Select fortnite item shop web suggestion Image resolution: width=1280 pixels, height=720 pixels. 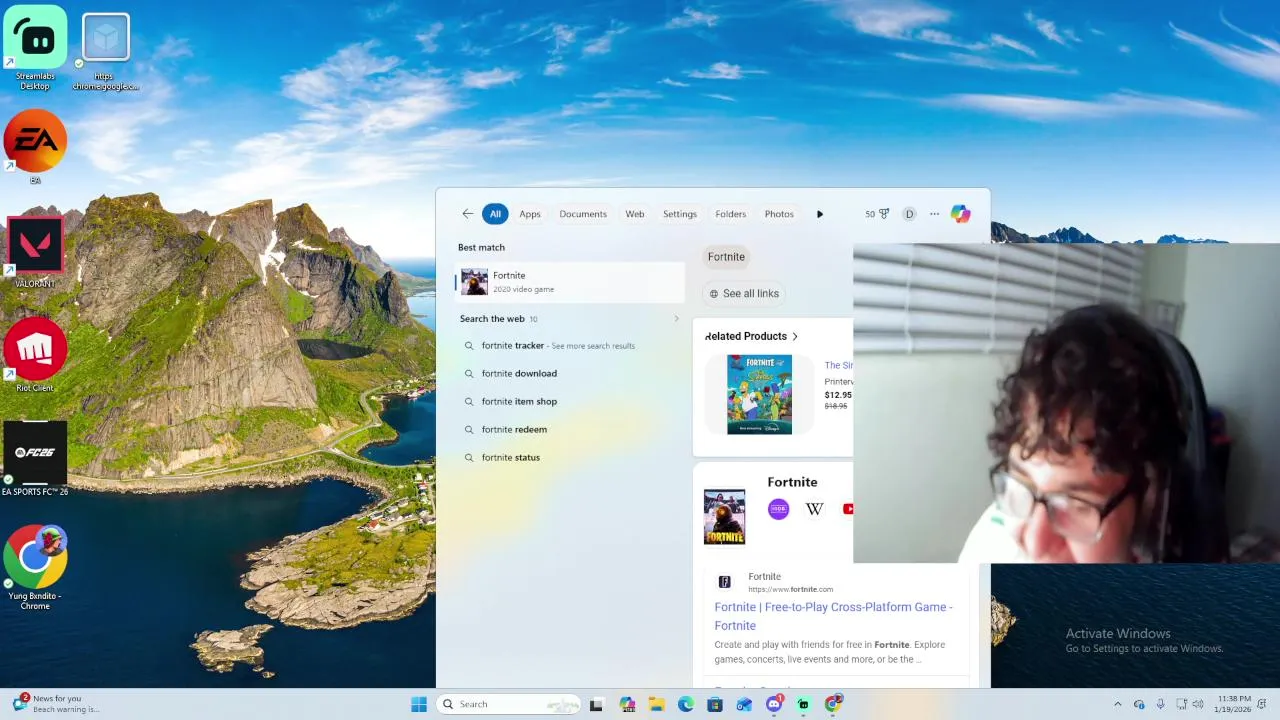[x=570, y=401]
